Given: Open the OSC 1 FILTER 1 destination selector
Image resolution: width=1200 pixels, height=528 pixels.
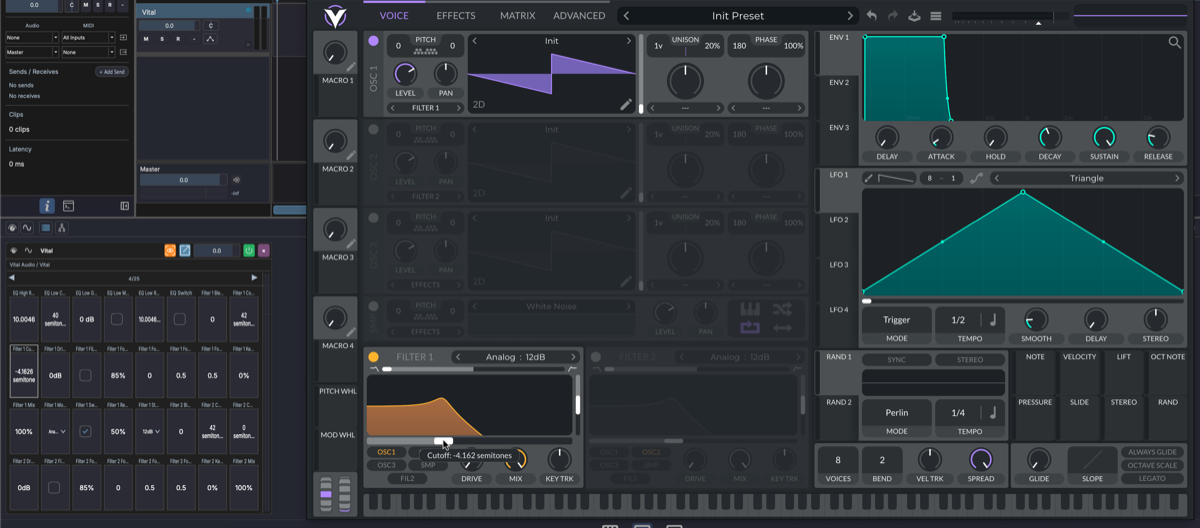Looking at the screenshot, I should coord(425,107).
